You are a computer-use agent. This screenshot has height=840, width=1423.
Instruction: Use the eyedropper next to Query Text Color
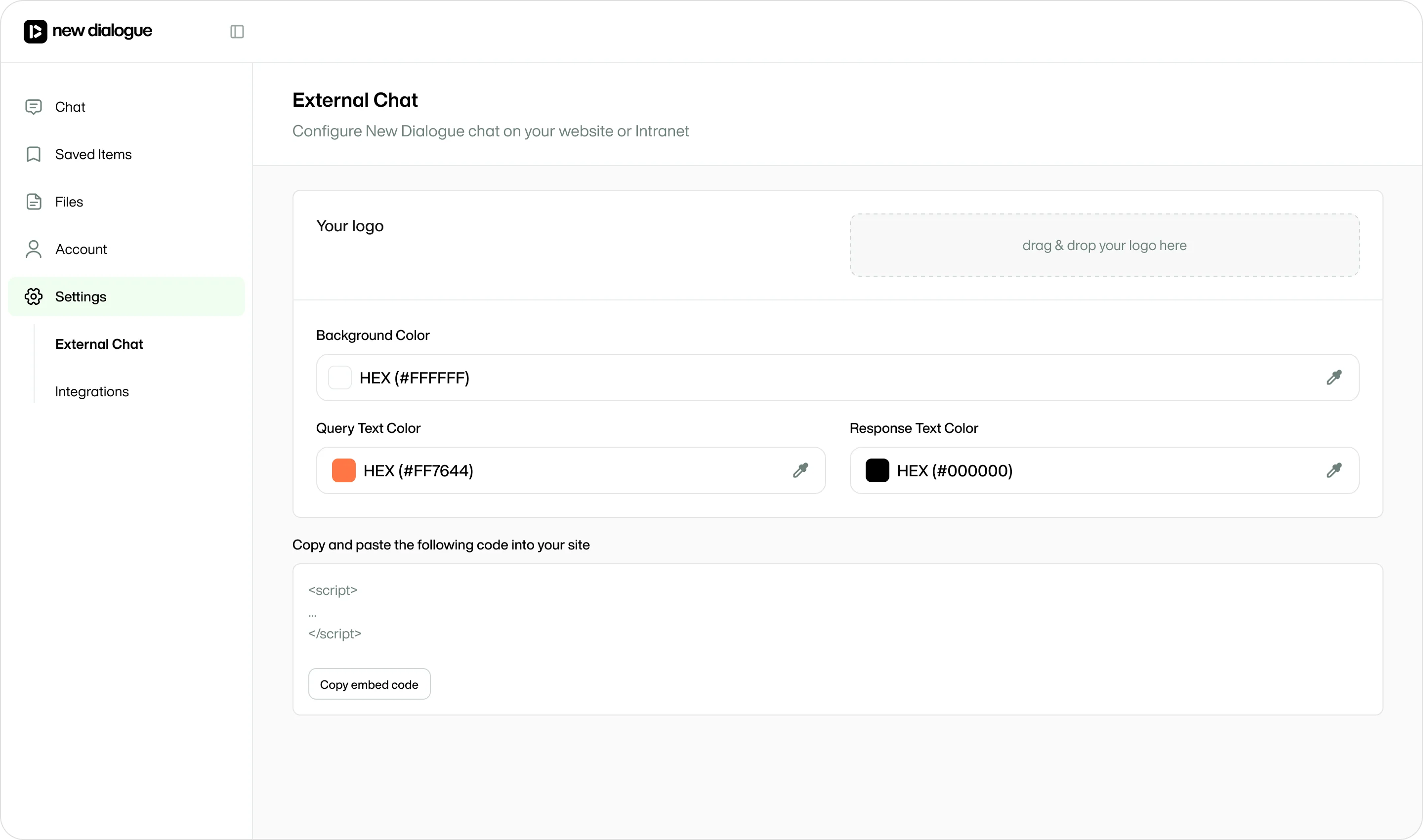(x=800, y=470)
